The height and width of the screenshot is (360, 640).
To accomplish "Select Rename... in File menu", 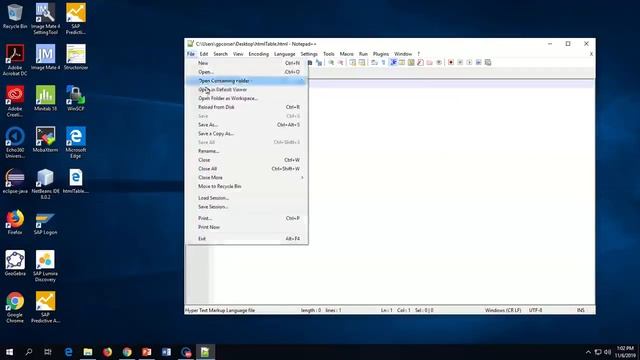I will (247, 151).
